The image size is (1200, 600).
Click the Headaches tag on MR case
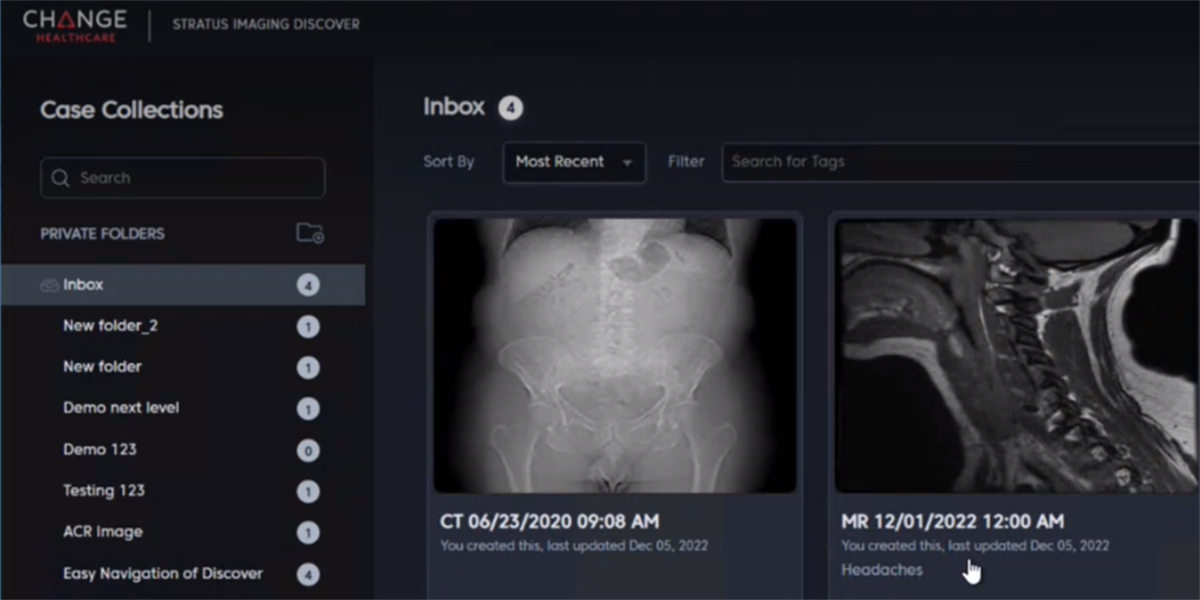(x=882, y=570)
